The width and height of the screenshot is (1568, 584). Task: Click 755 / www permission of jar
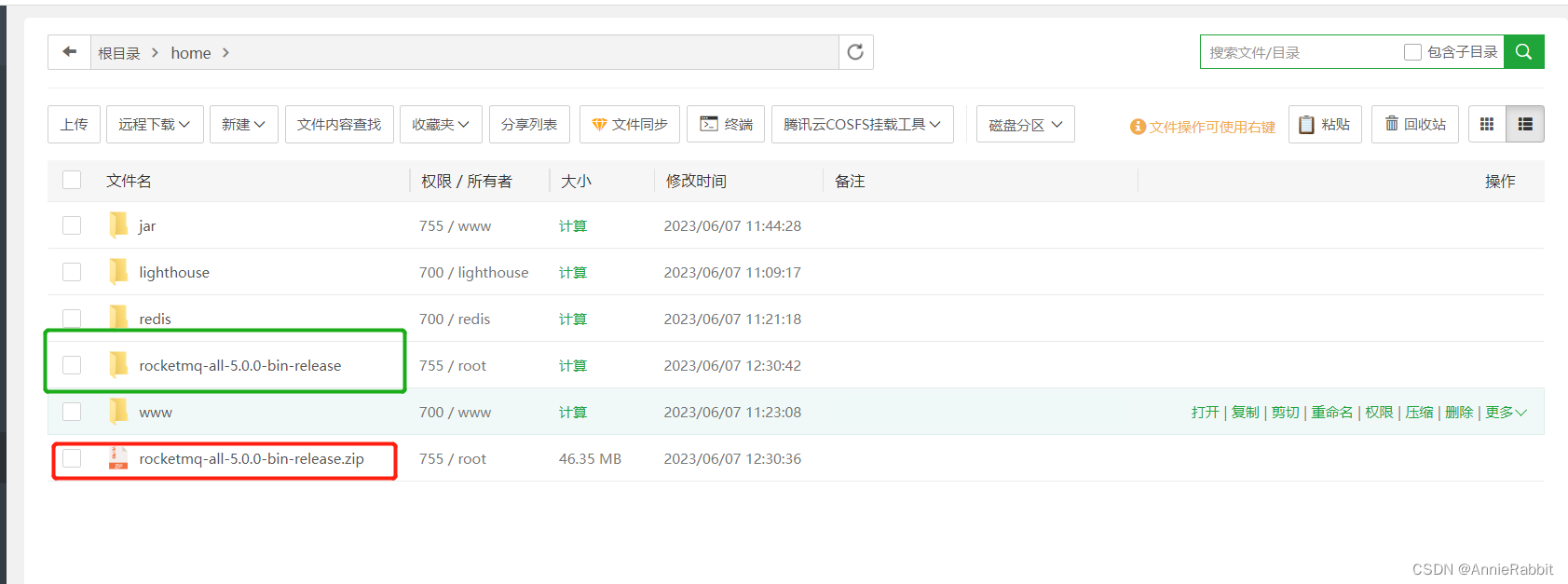tap(455, 225)
